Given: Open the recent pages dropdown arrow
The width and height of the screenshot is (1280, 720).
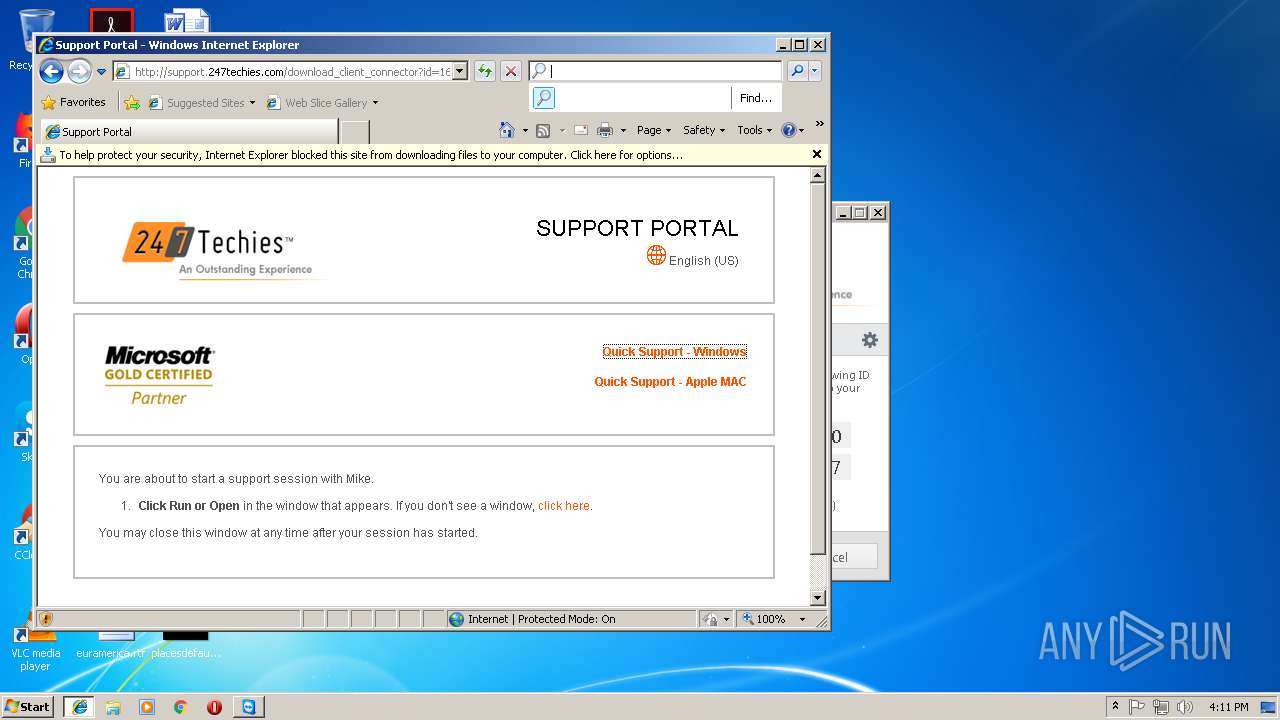Looking at the screenshot, I should (101, 72).
